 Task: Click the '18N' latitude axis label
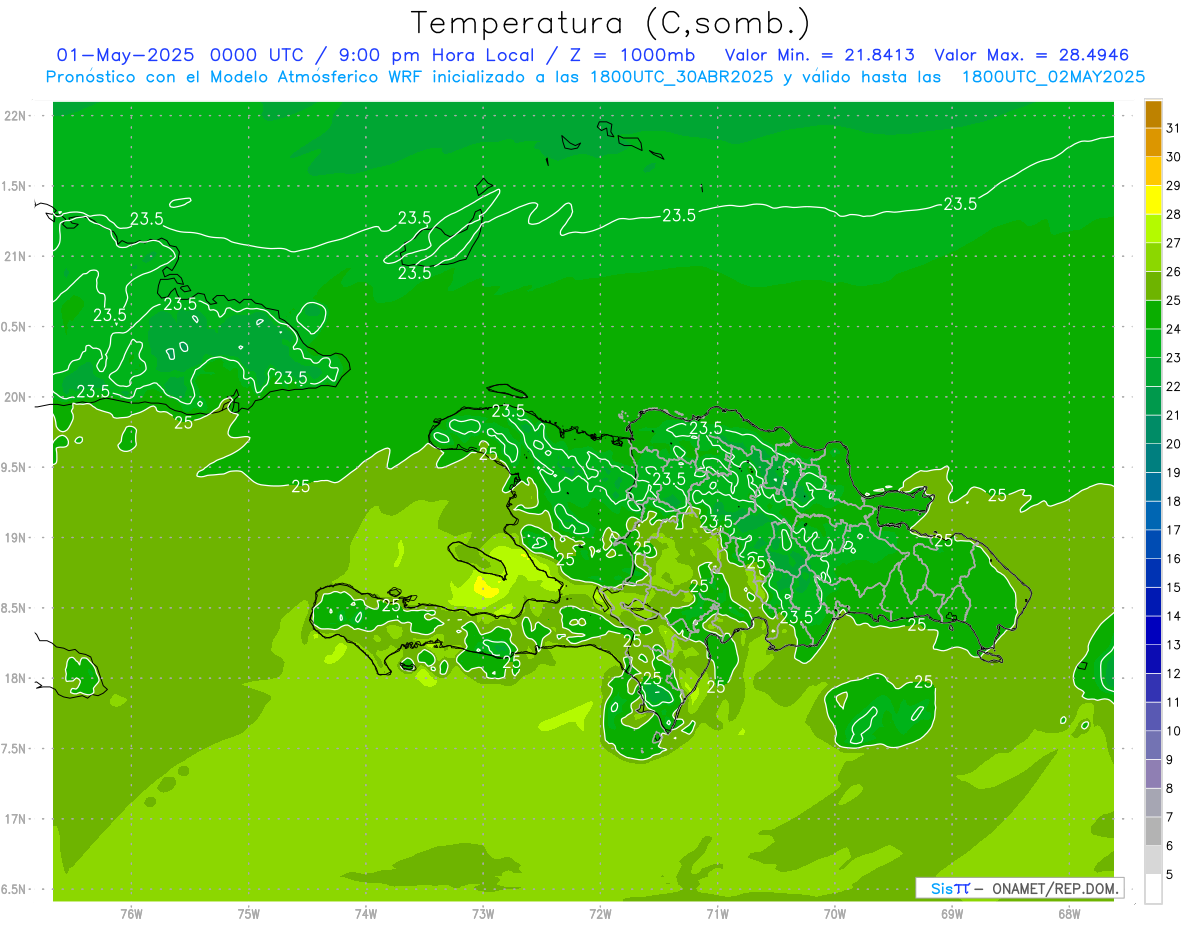coord(15,678)
